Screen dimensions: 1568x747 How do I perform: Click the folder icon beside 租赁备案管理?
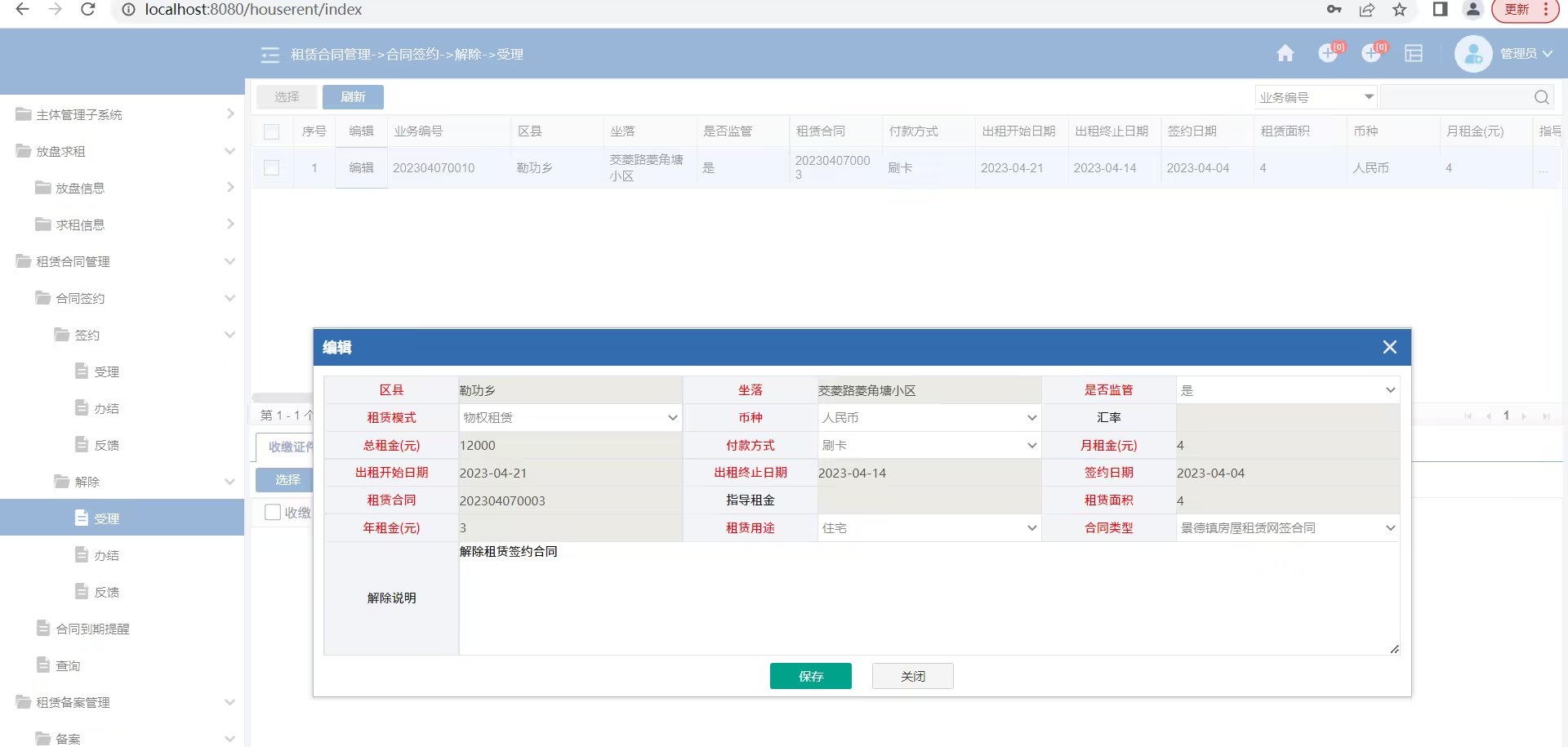pos(24,702)
